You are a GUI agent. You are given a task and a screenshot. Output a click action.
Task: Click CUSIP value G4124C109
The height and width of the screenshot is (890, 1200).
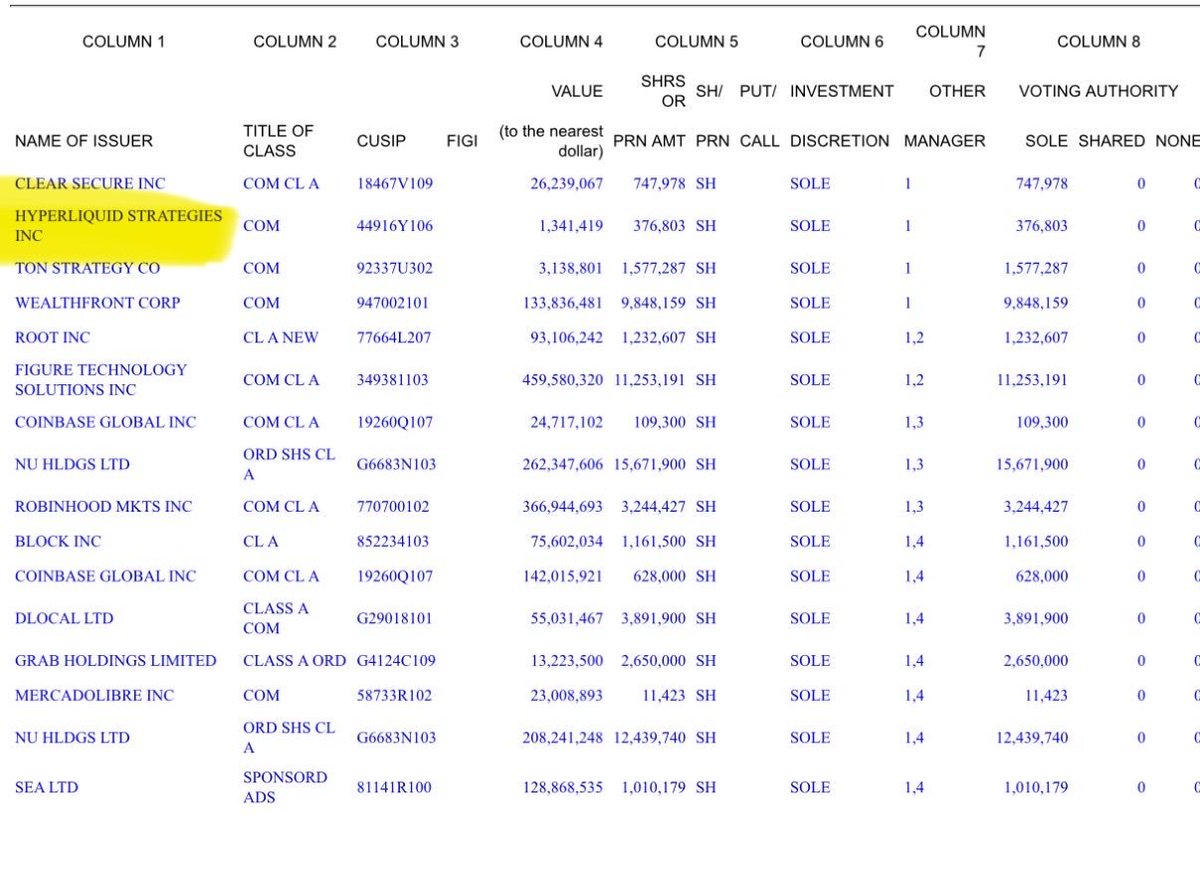click(x=396, y=661)
